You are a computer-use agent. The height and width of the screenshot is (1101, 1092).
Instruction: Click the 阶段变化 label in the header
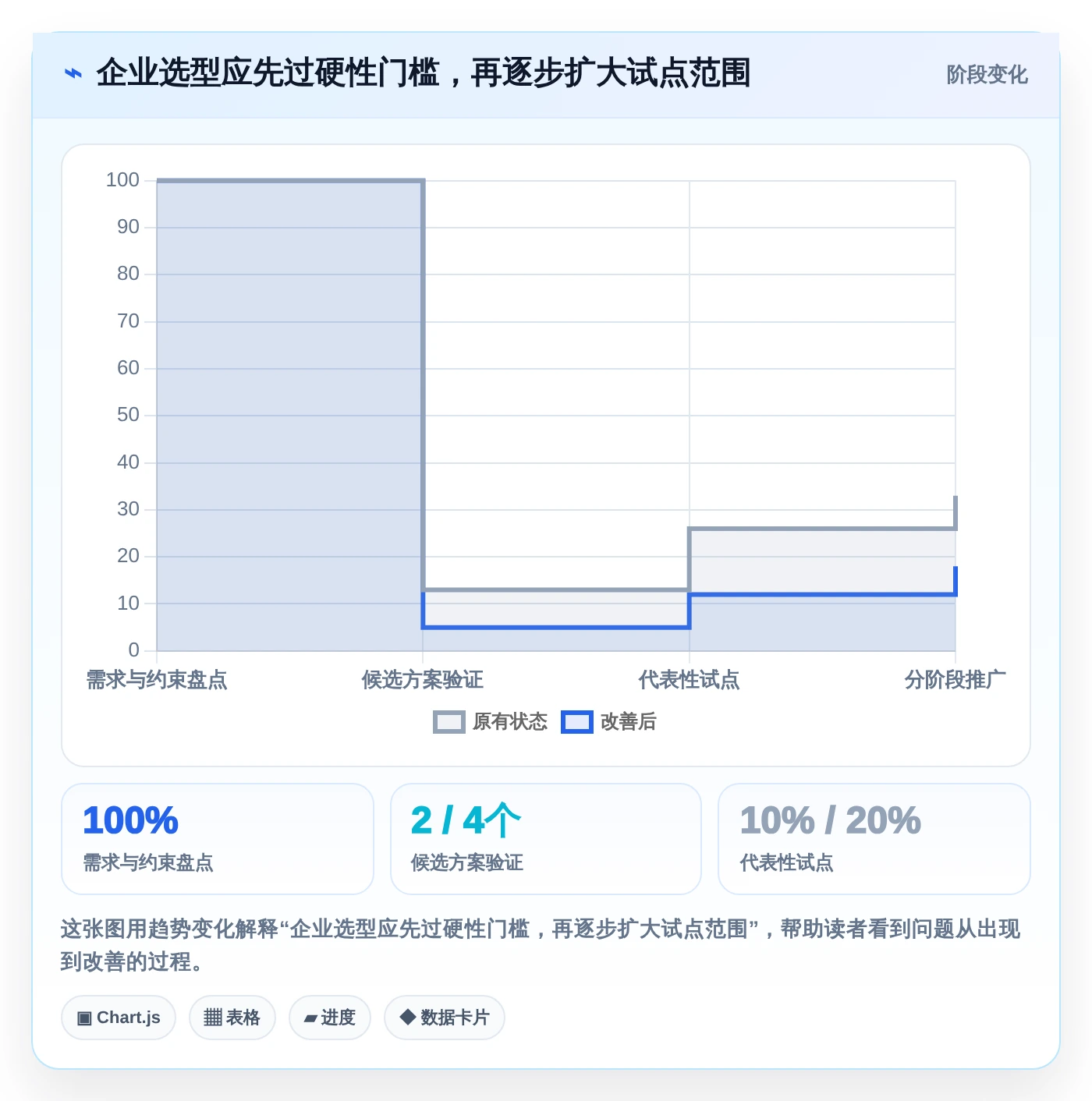tap(987, 75)
